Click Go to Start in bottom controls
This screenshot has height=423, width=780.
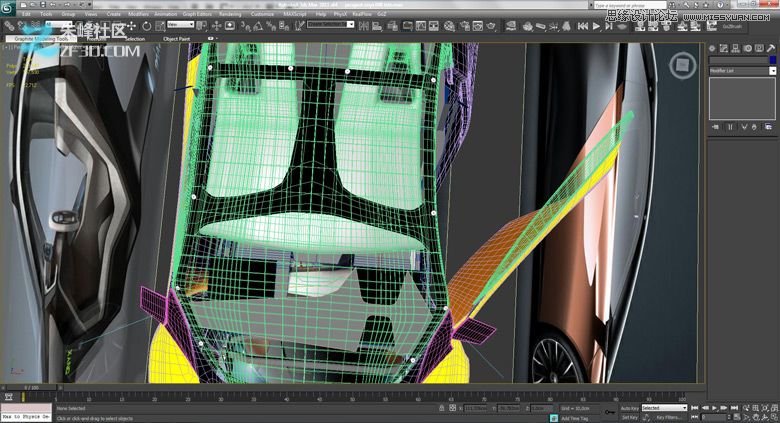click(695, 408)
